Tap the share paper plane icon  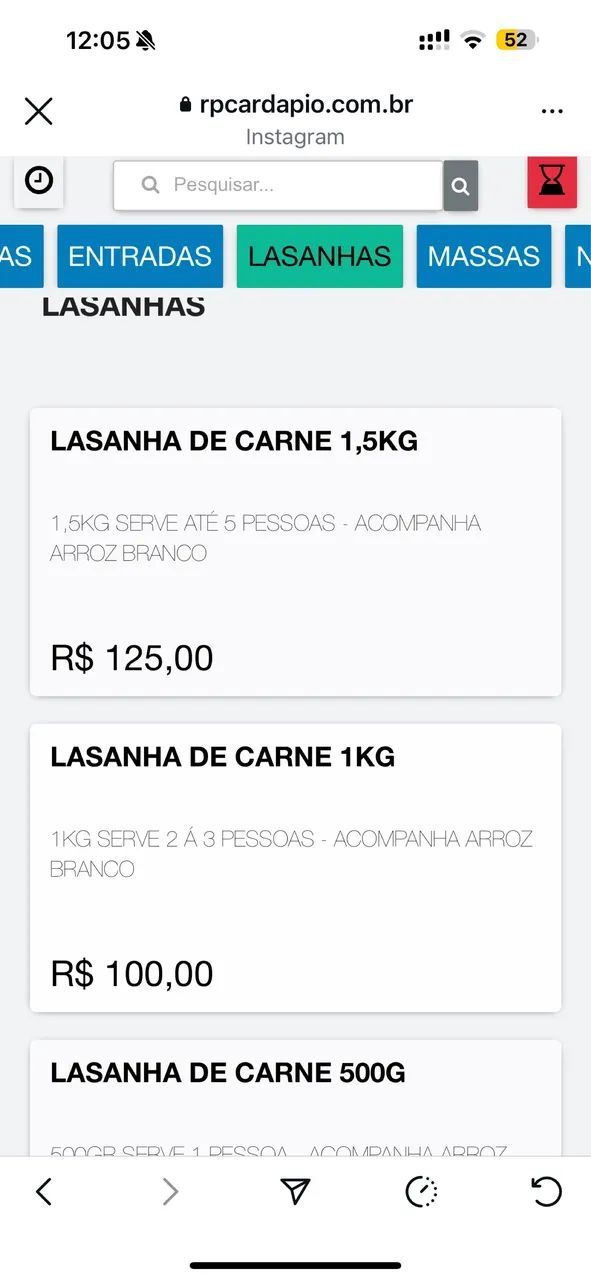pyautogui.click(x=295, y=1191)
